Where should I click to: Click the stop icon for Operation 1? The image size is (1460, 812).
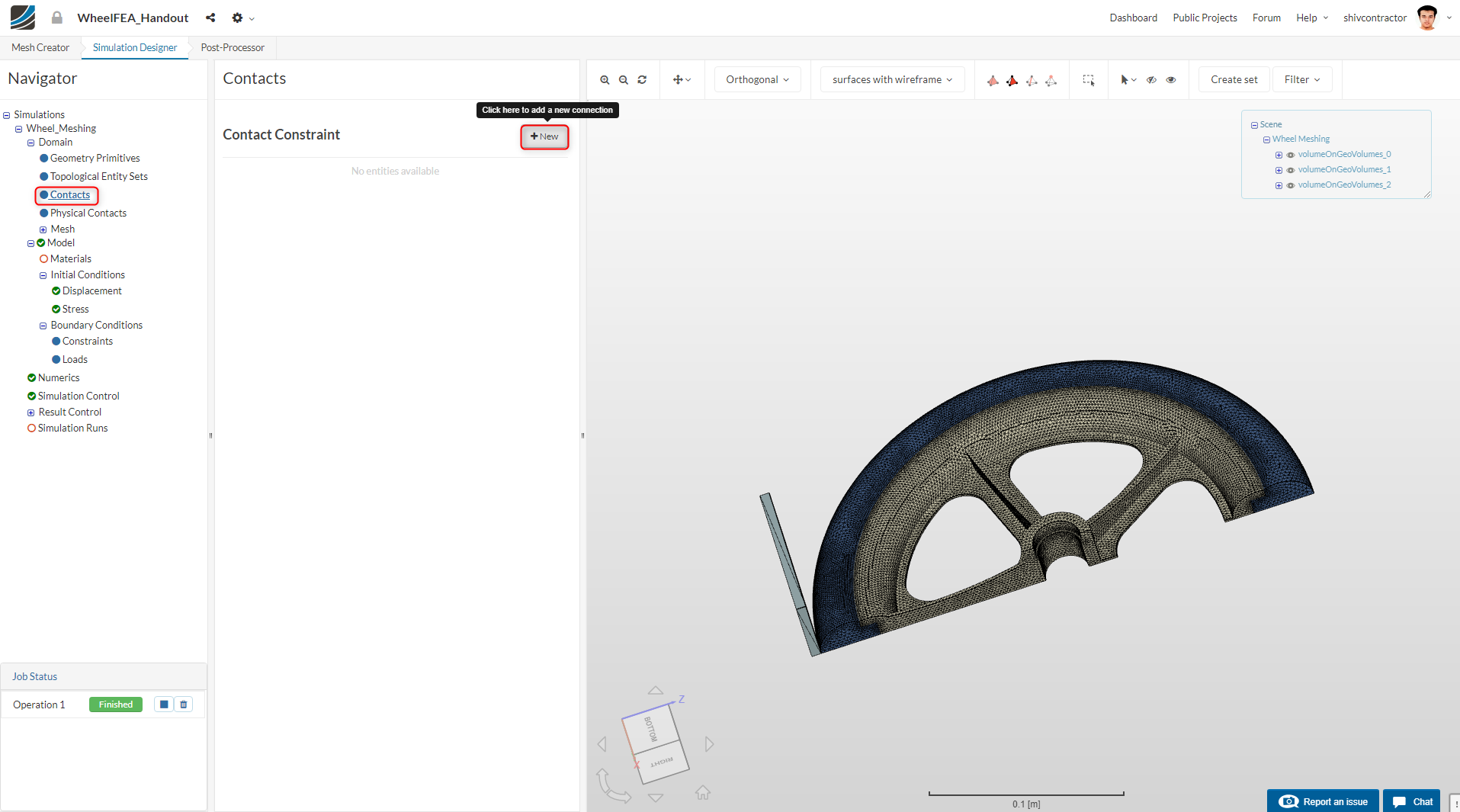(164, 704)
